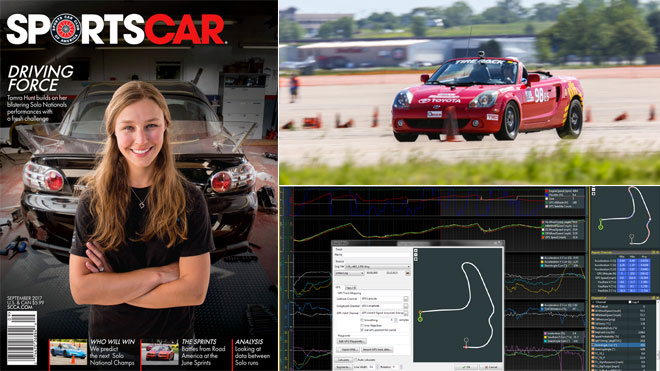Click the Channel List panel pin icon
The image size is (660, 371).
point(653,298)
